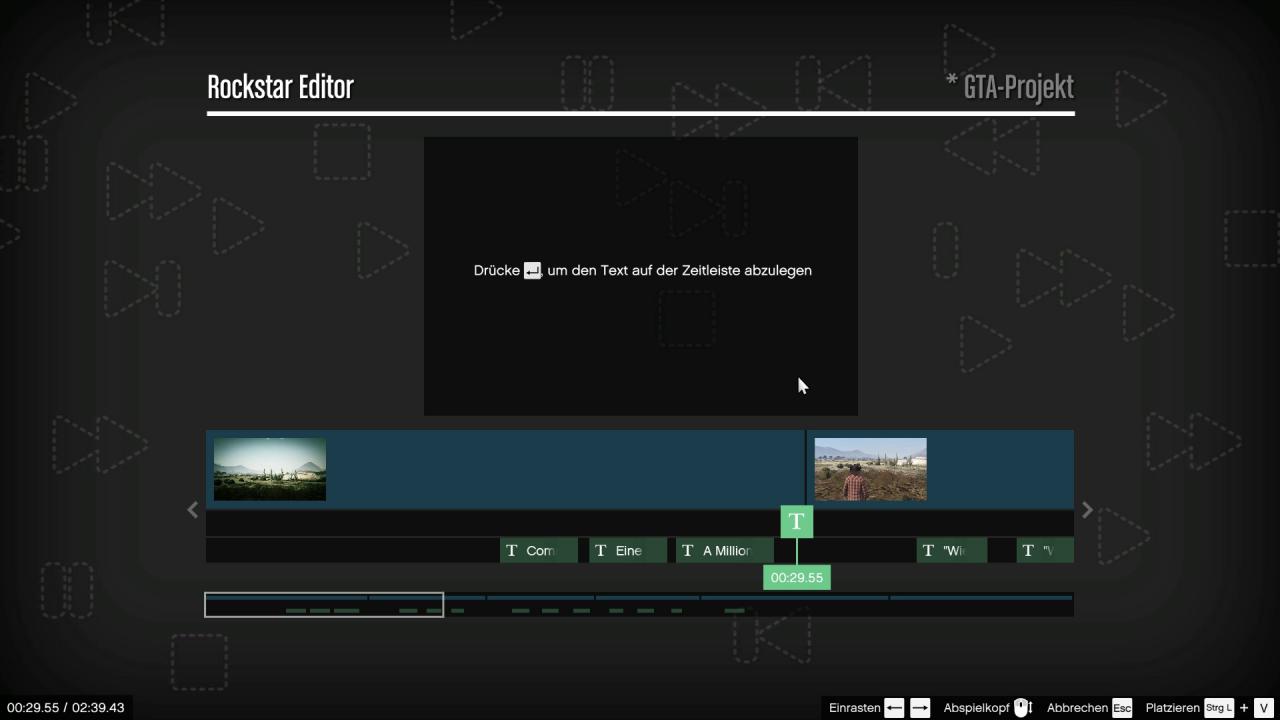The height and width of the screenshot is (720, 1280).
Task: Select the last text clip at the timeline's right edge
Action: pyautogui.click(x=1045, y=550)
